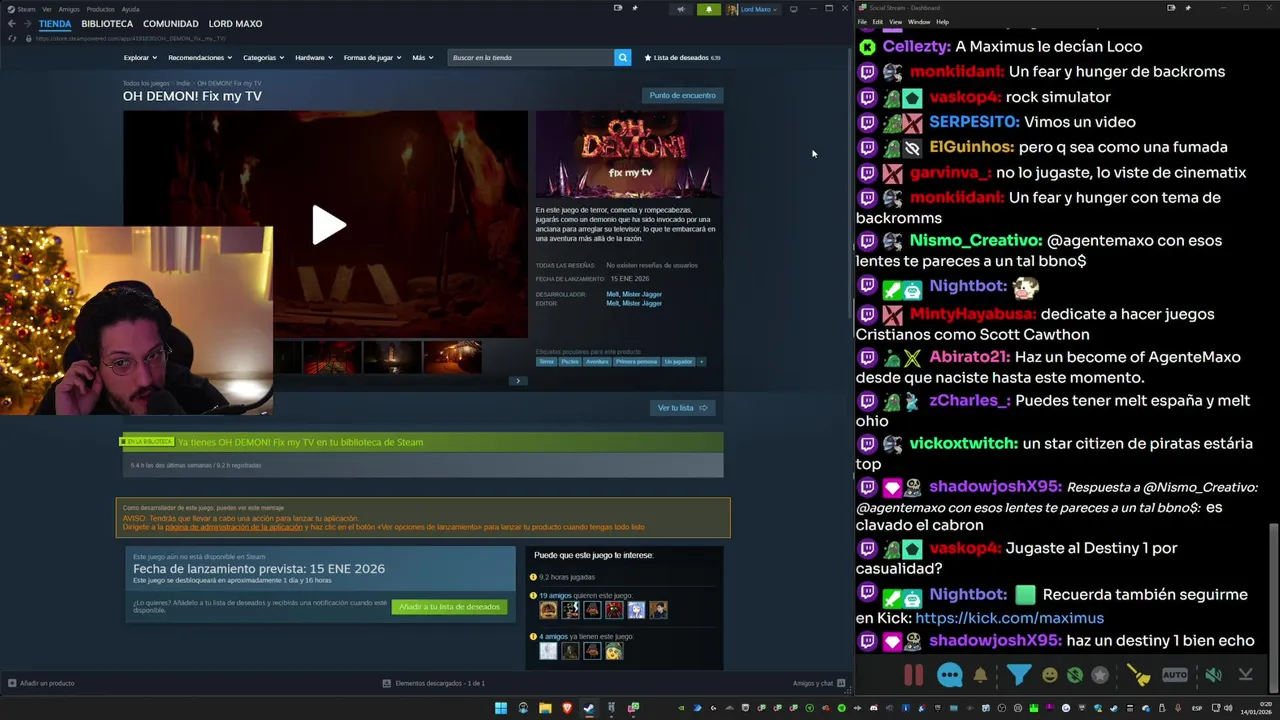
Task: Click the gray star featured icon
Action: tap(1100, 675)
